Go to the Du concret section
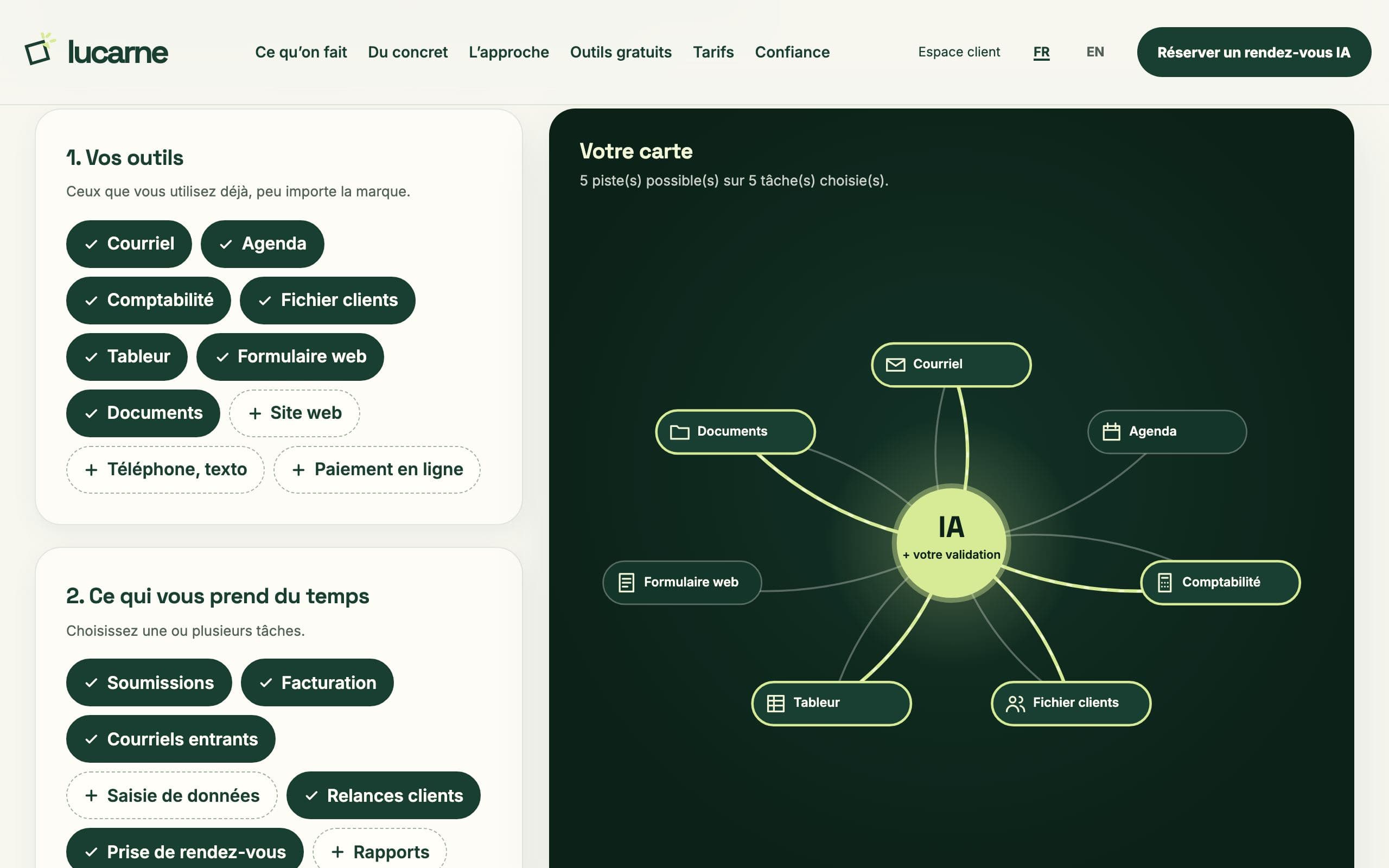This screenshot has width=1389, height=868. click(x=407, y=52)
